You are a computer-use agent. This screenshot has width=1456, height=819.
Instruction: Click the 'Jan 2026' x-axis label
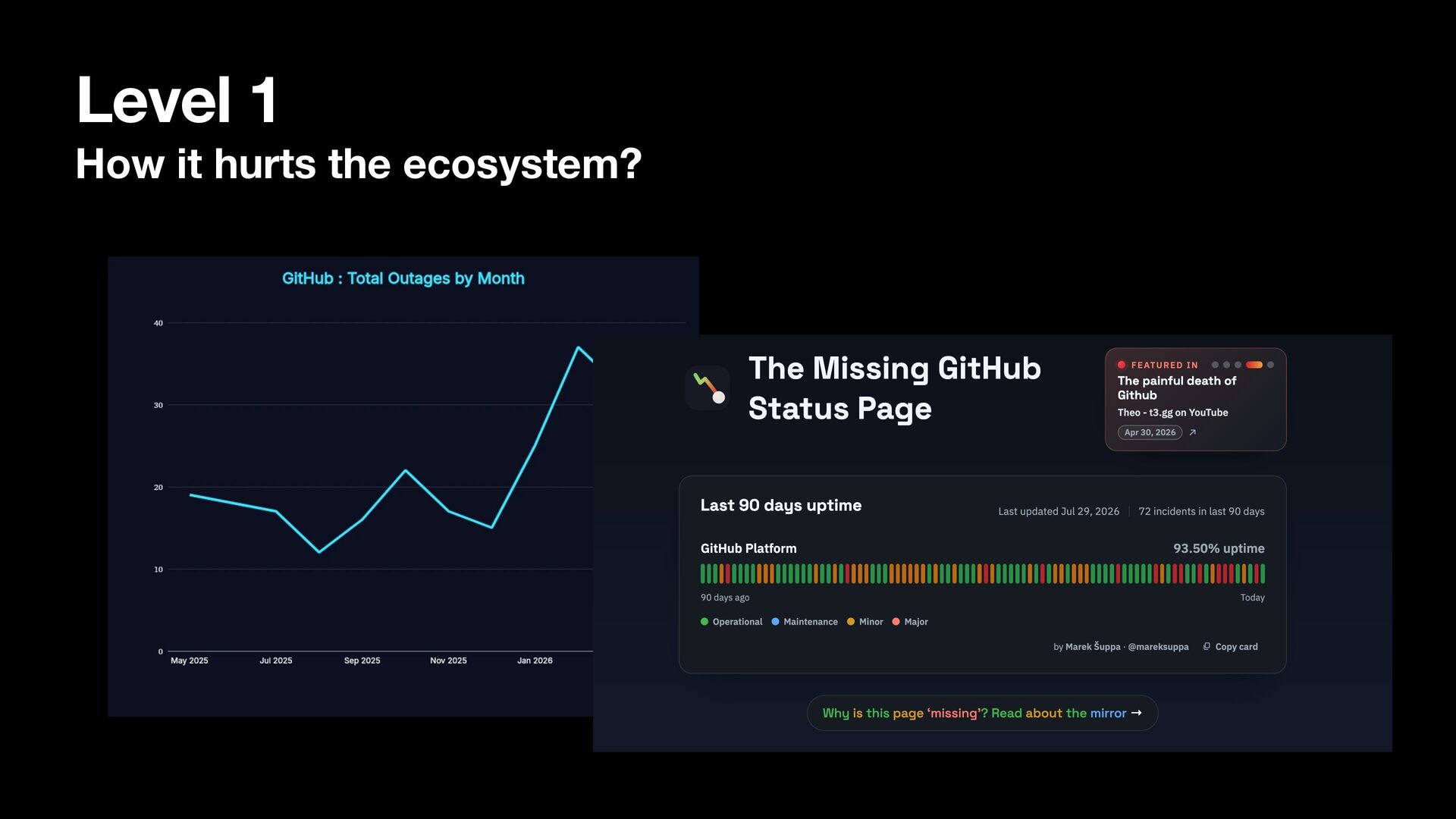click(535, 661)
